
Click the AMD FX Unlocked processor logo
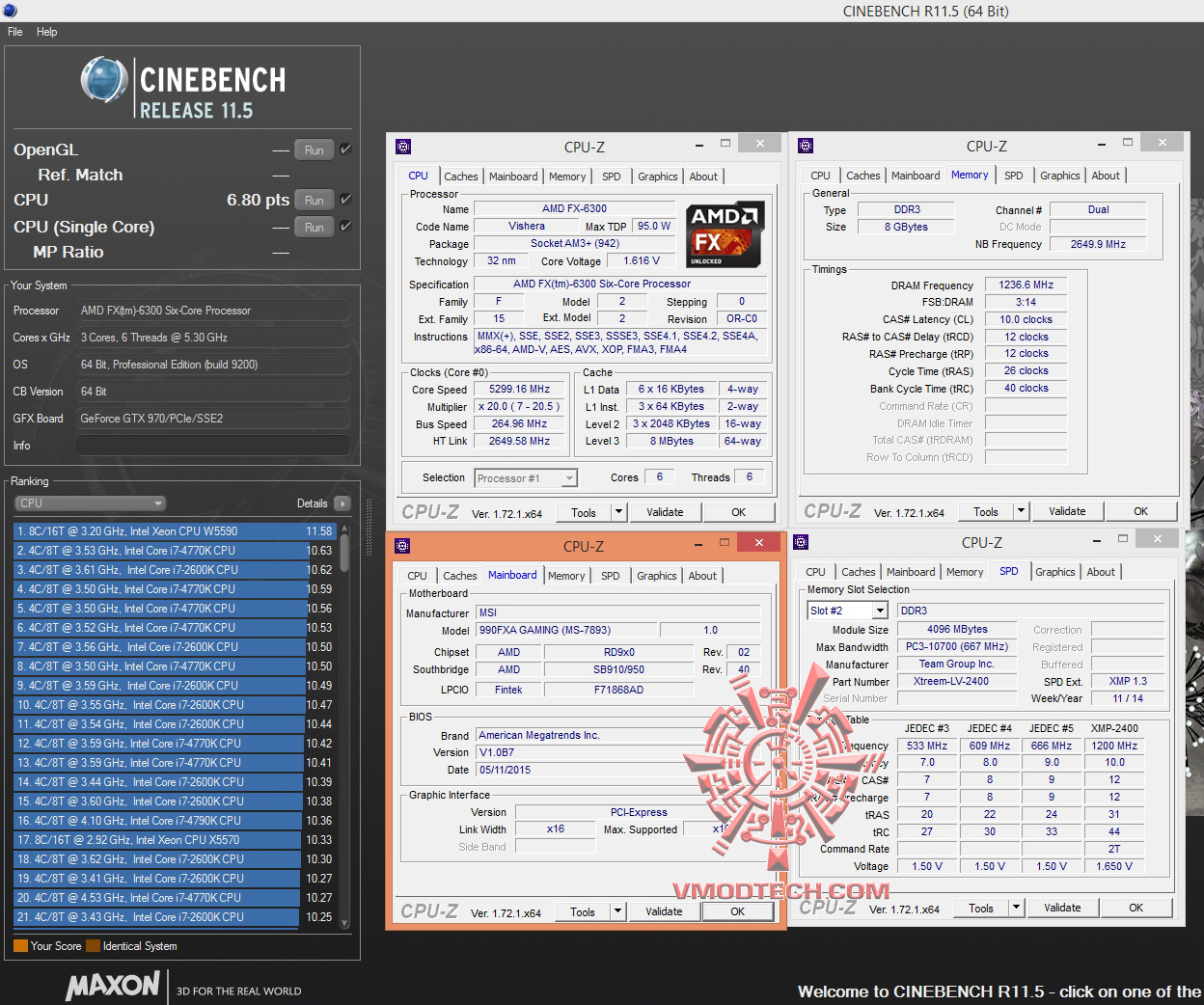click(x=725, y=235)
